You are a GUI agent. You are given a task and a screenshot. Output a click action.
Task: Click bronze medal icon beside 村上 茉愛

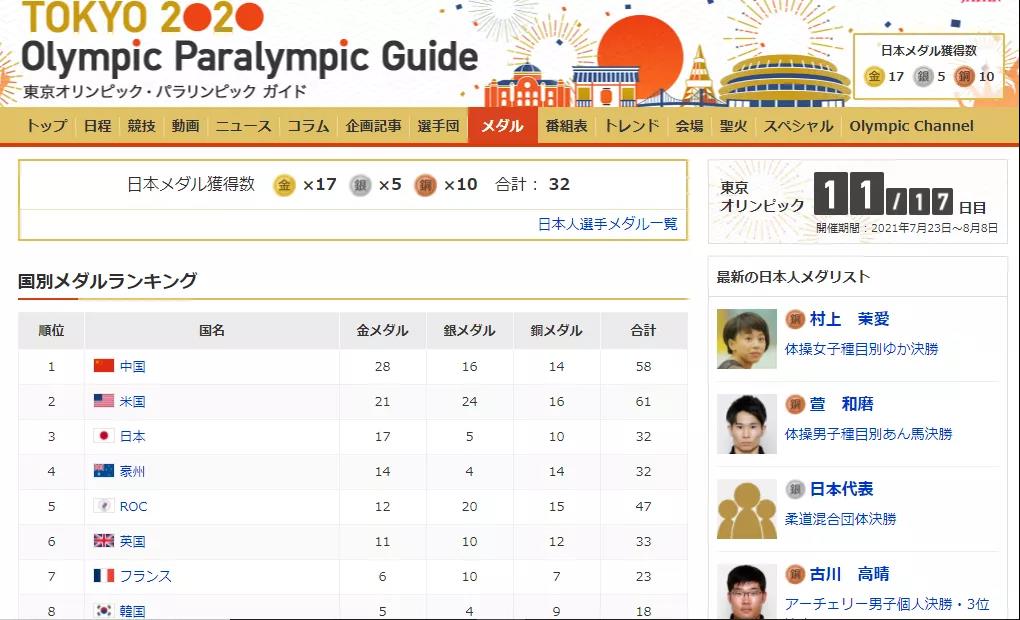point(795,319)
